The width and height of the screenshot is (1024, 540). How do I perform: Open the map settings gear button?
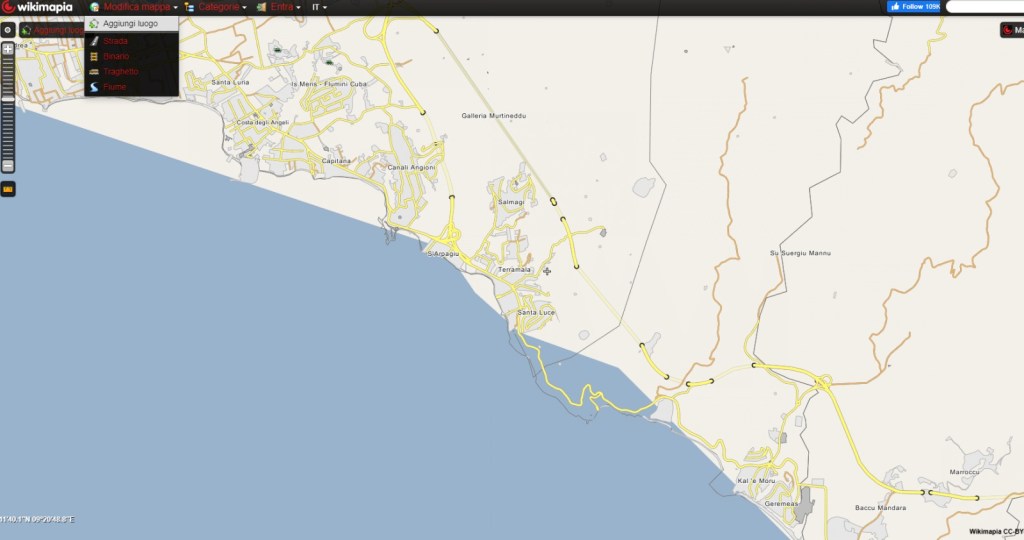pos(8,31)
